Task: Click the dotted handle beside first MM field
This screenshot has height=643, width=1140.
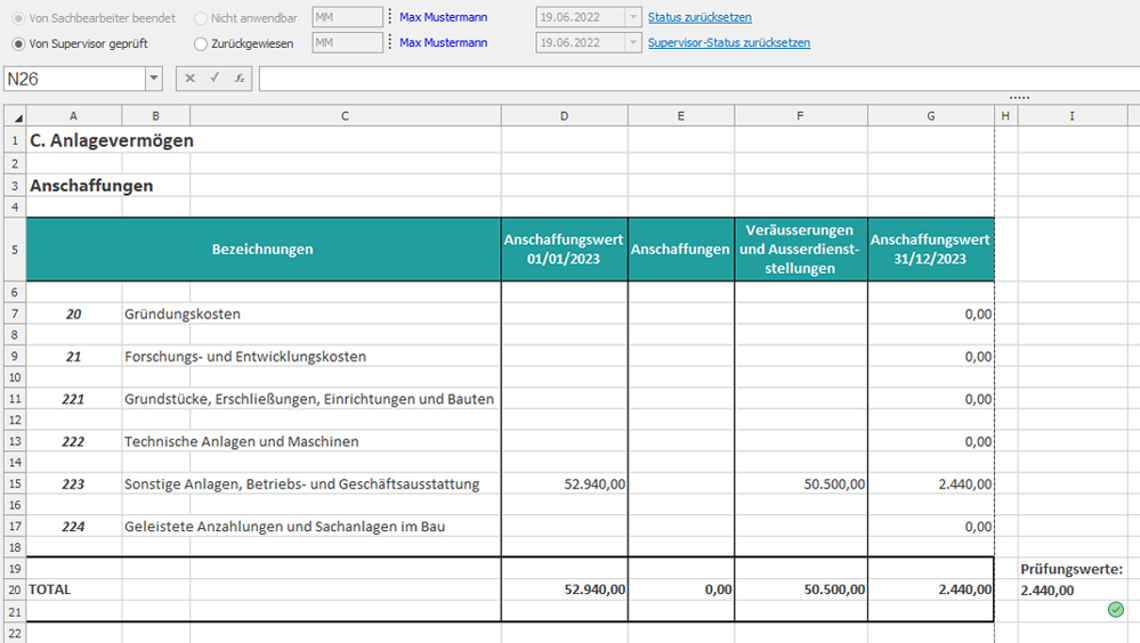Action: 390,17
